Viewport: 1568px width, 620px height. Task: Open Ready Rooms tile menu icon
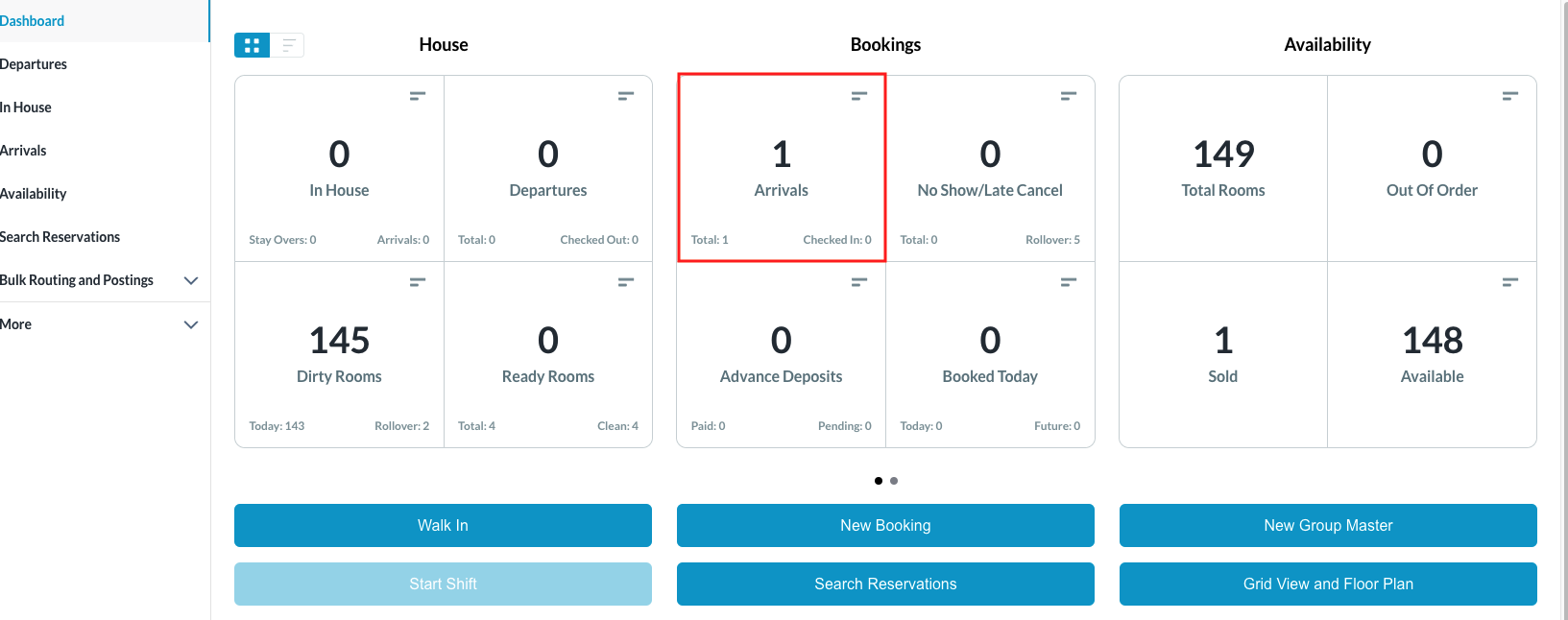pos(626,282)
